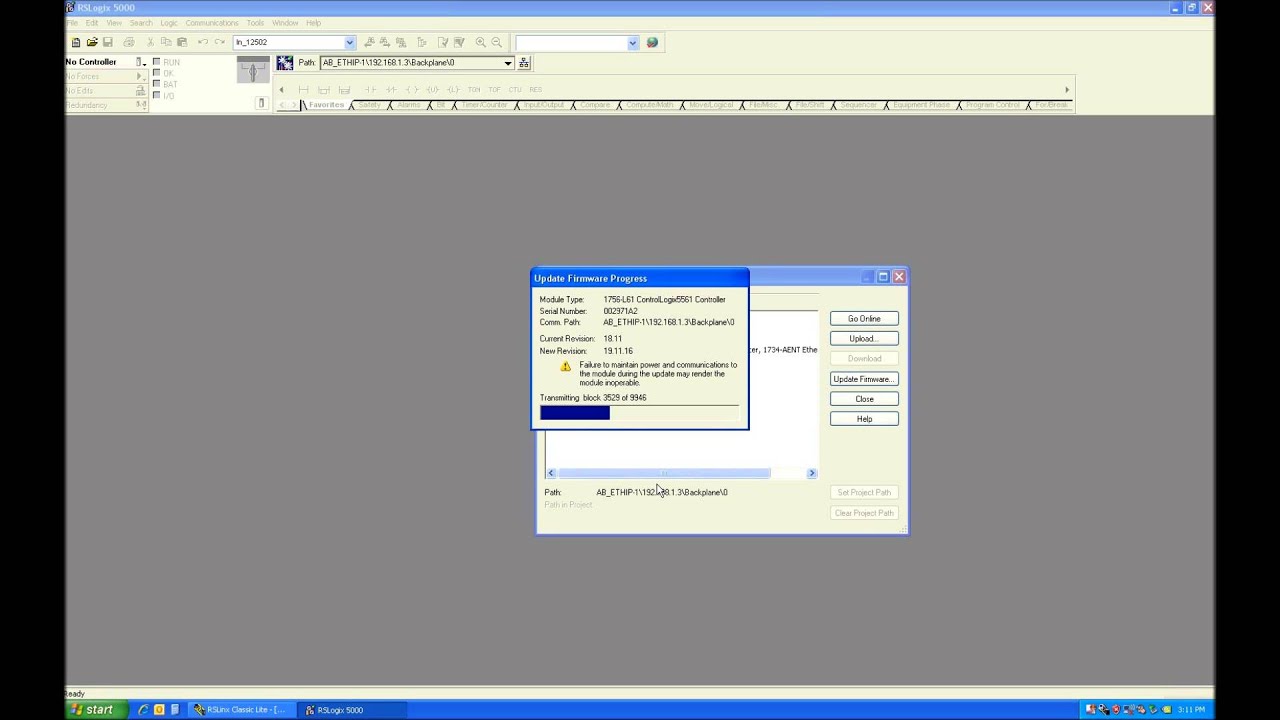Open the File menu
Screen dimensions: 1280x720
(72, 23)
